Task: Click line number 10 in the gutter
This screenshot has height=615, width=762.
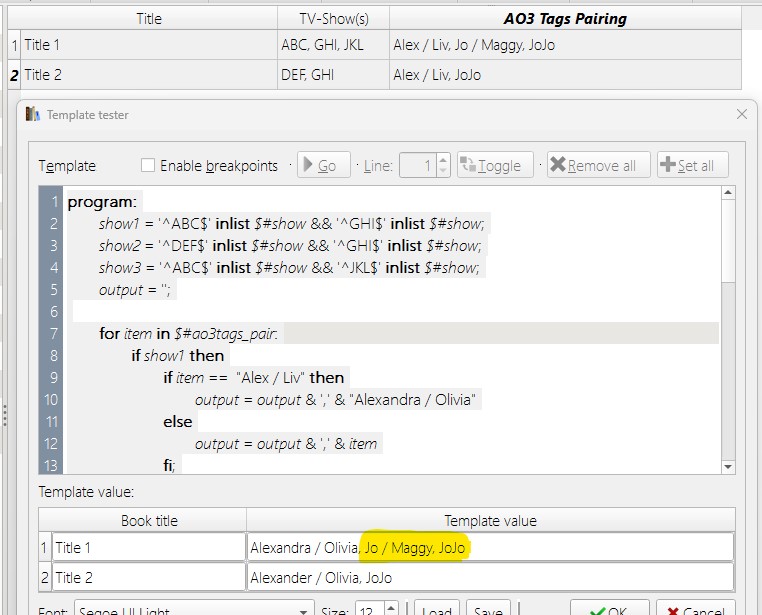Action: pos(51,399)
